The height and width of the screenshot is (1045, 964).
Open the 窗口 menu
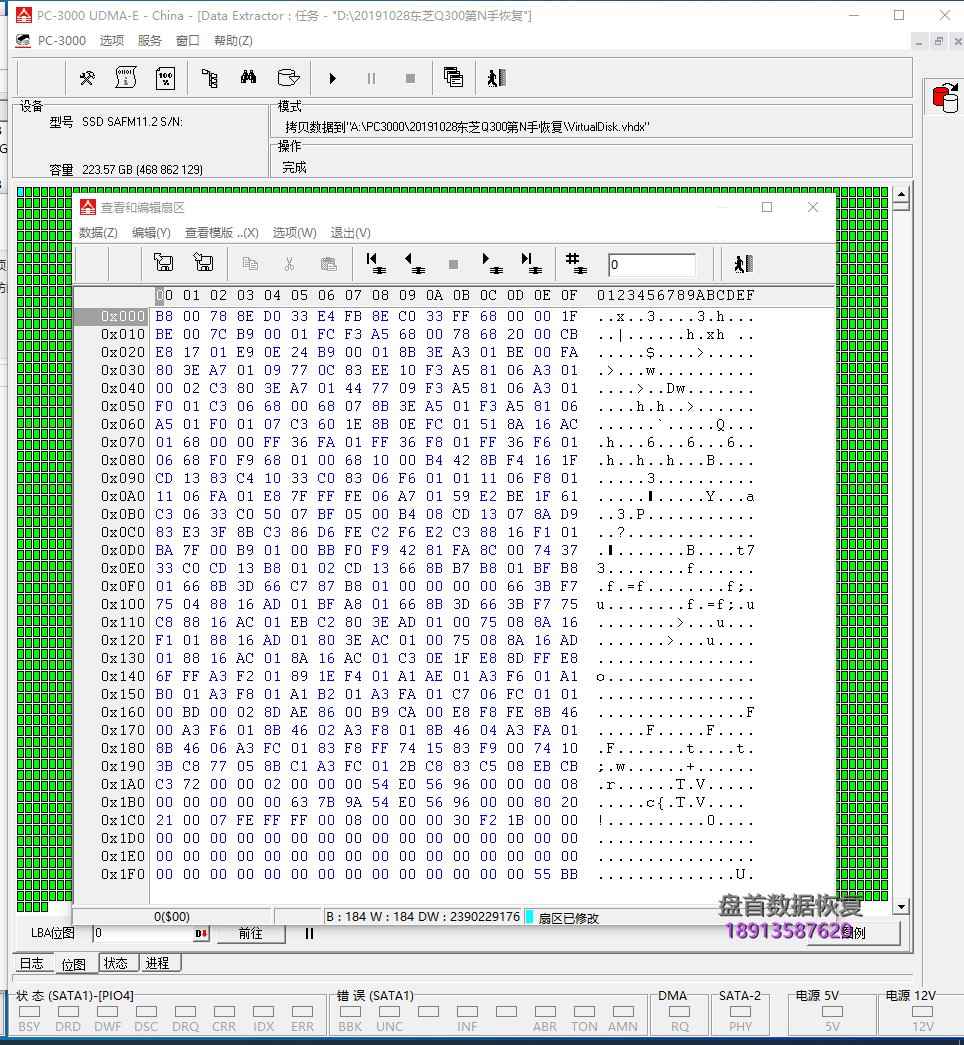click(188, 41)
